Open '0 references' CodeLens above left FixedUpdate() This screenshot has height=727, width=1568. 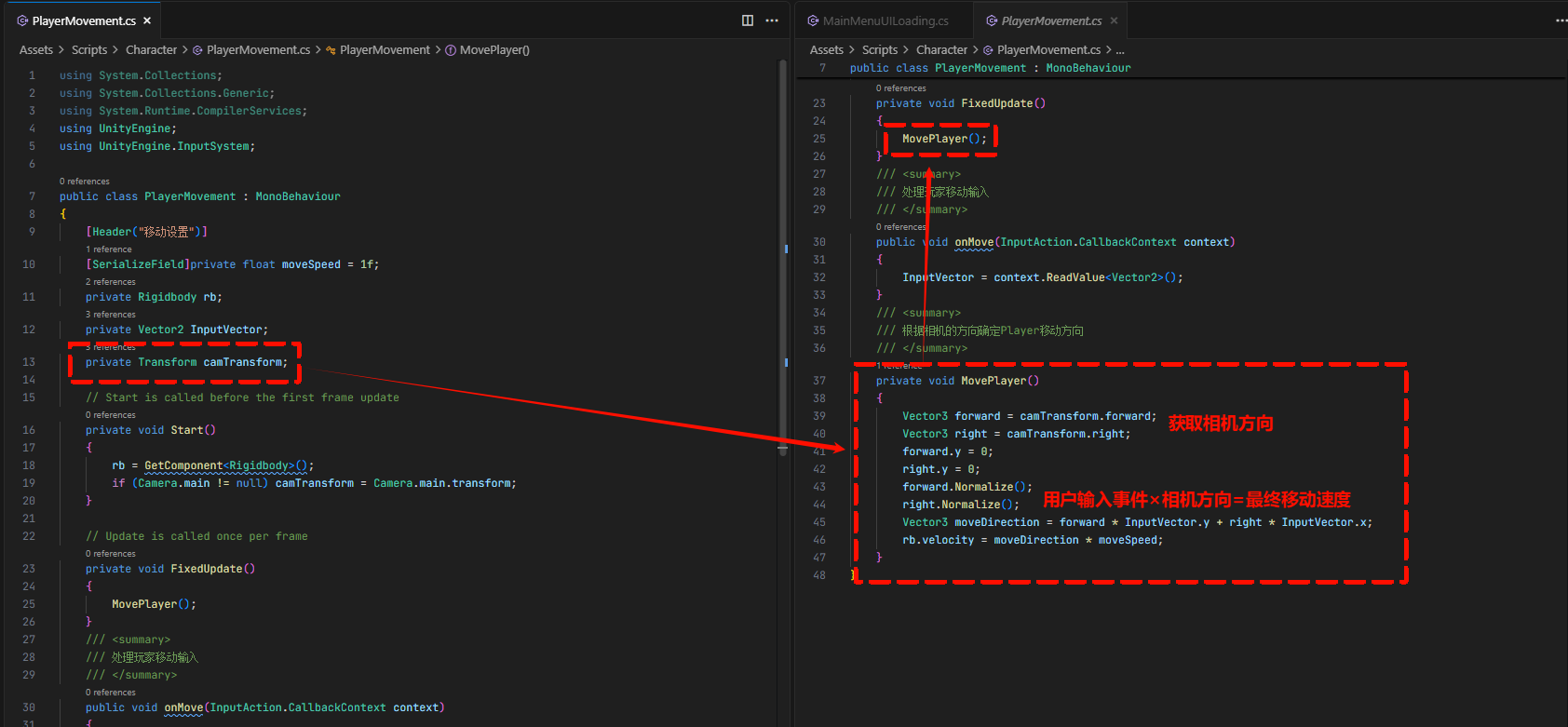[111, 554]
